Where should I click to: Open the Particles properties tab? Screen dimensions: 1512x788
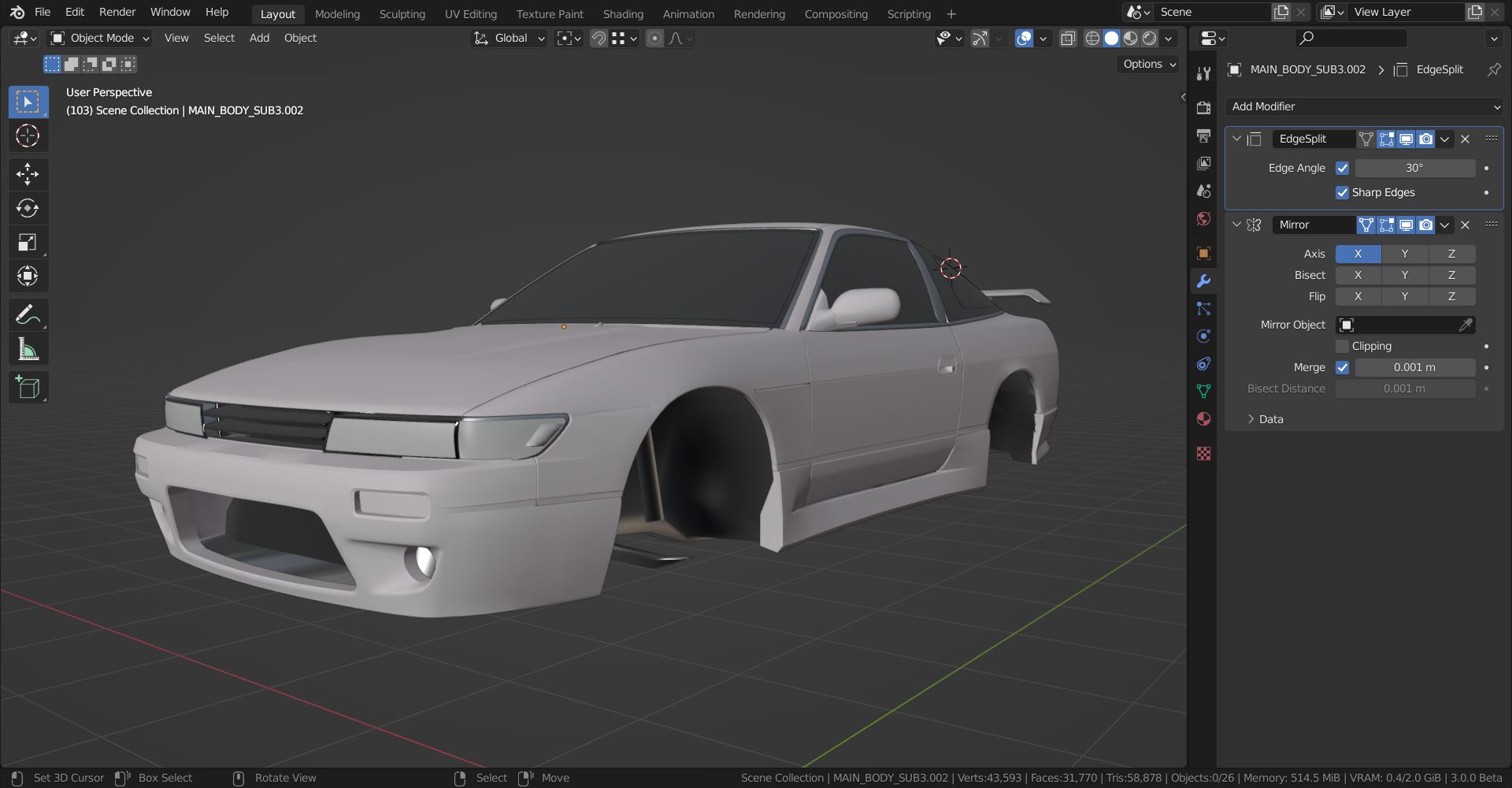pos(1203,308)
